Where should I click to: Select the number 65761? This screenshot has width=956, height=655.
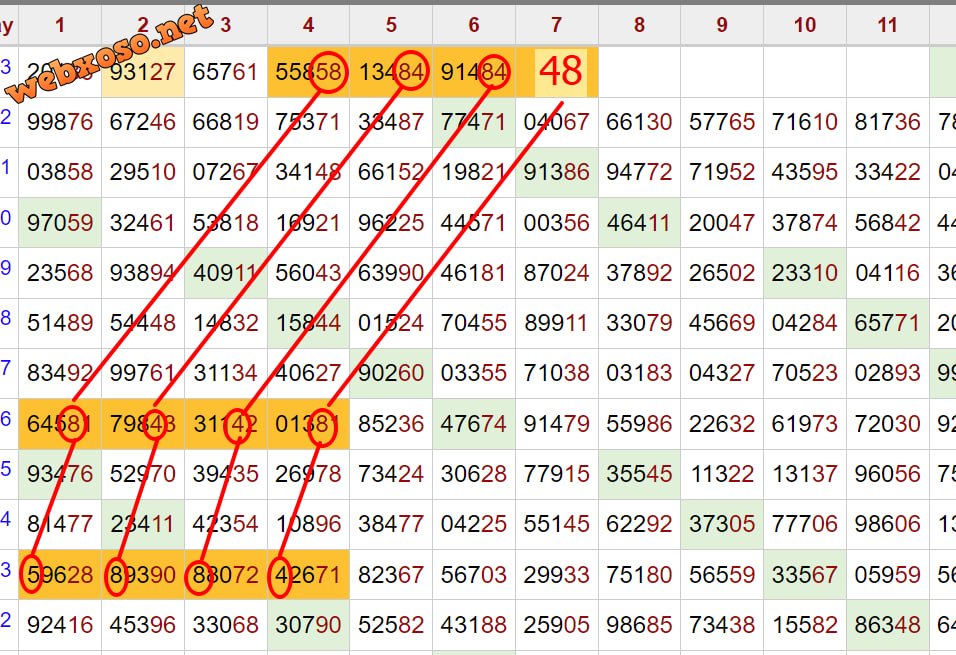click(226, 72)
